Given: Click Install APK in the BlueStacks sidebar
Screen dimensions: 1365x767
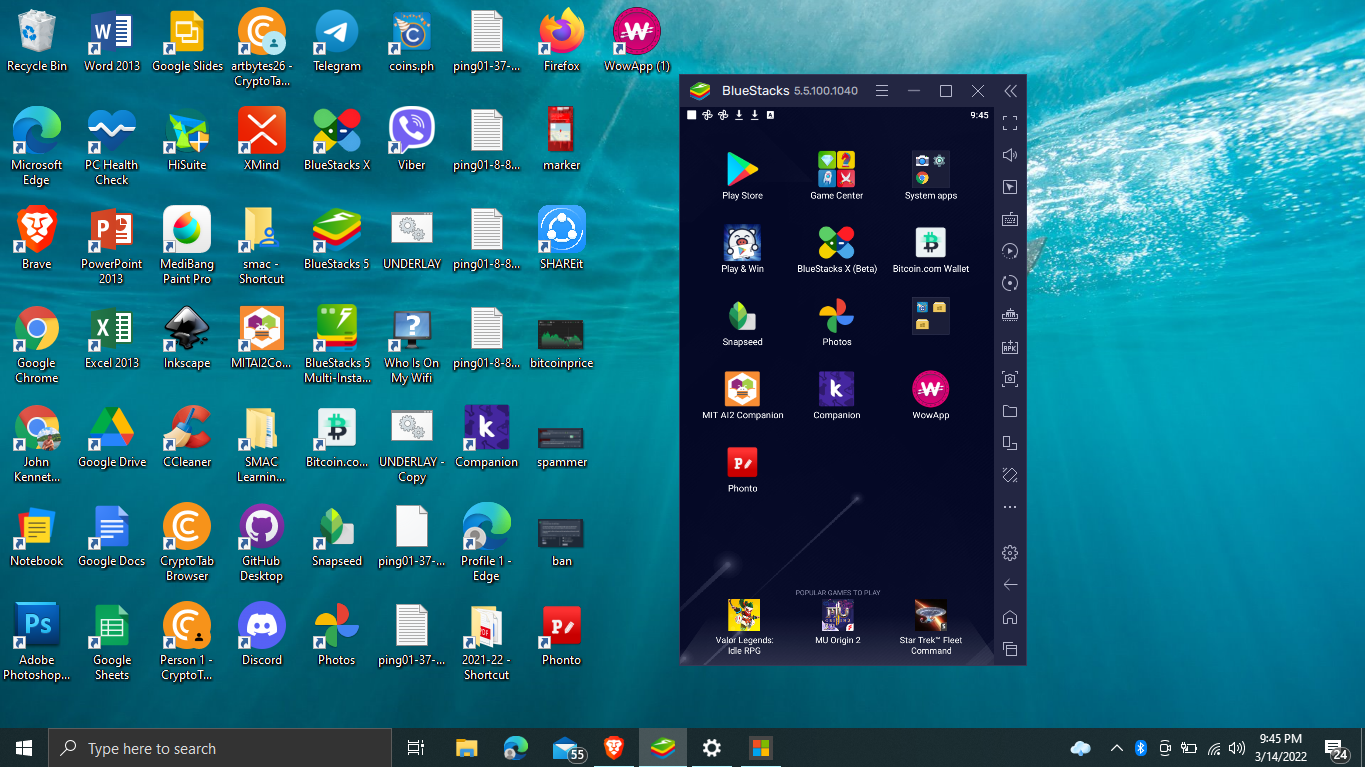Looking at the screenshot, I should click(1010, 347).
